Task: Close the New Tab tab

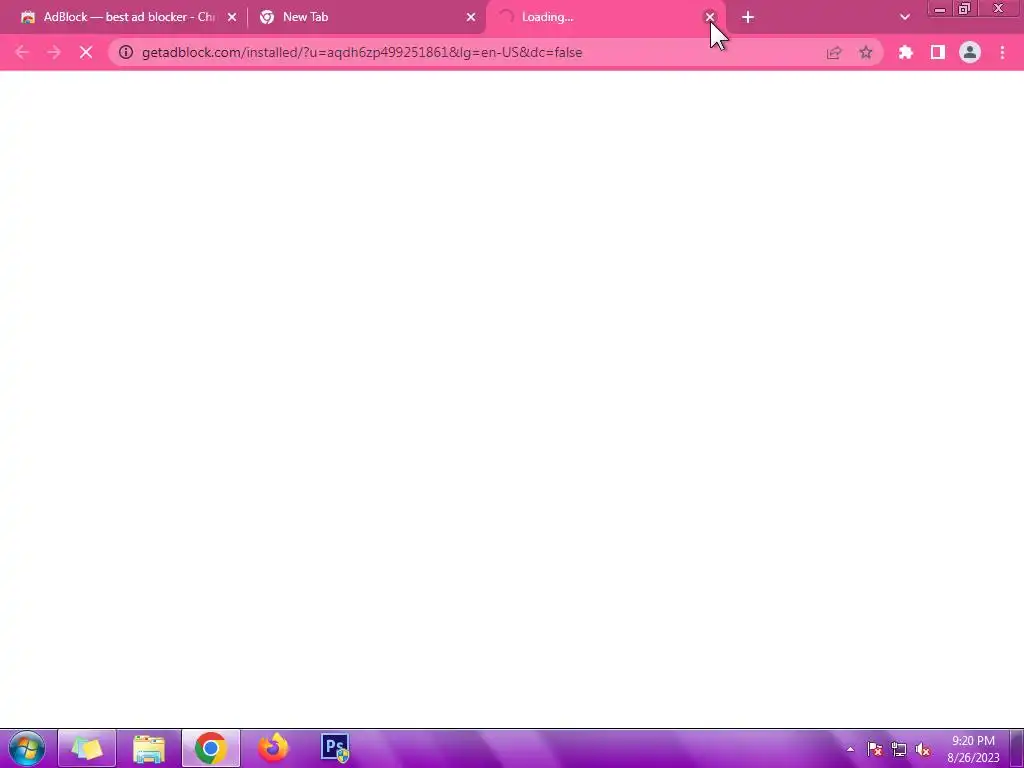Action: coord(471,17)
